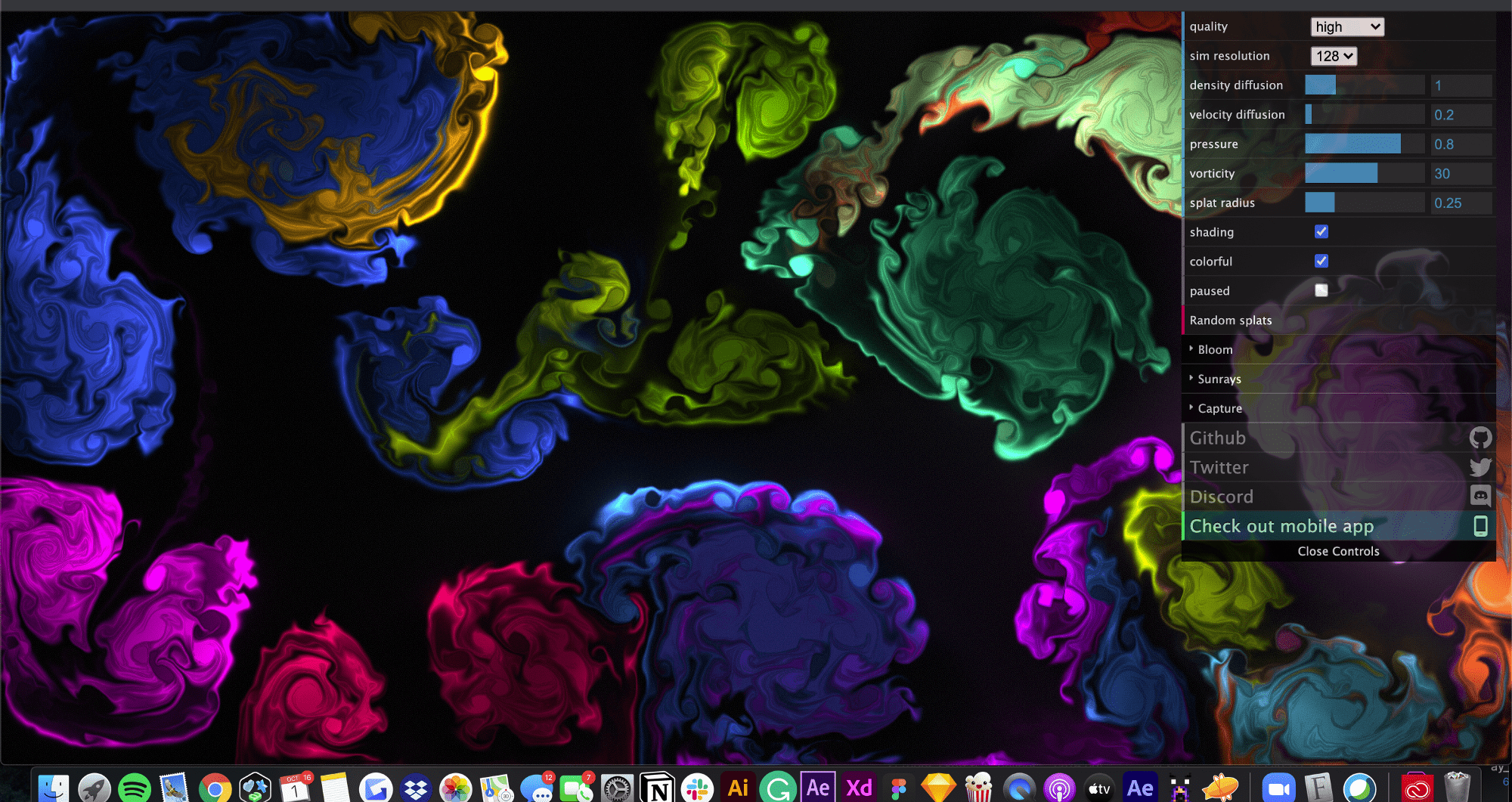The height and width of the screenshot is (802, 1512).
Task: Click the pressure value input field
Action: point(1461,144)
